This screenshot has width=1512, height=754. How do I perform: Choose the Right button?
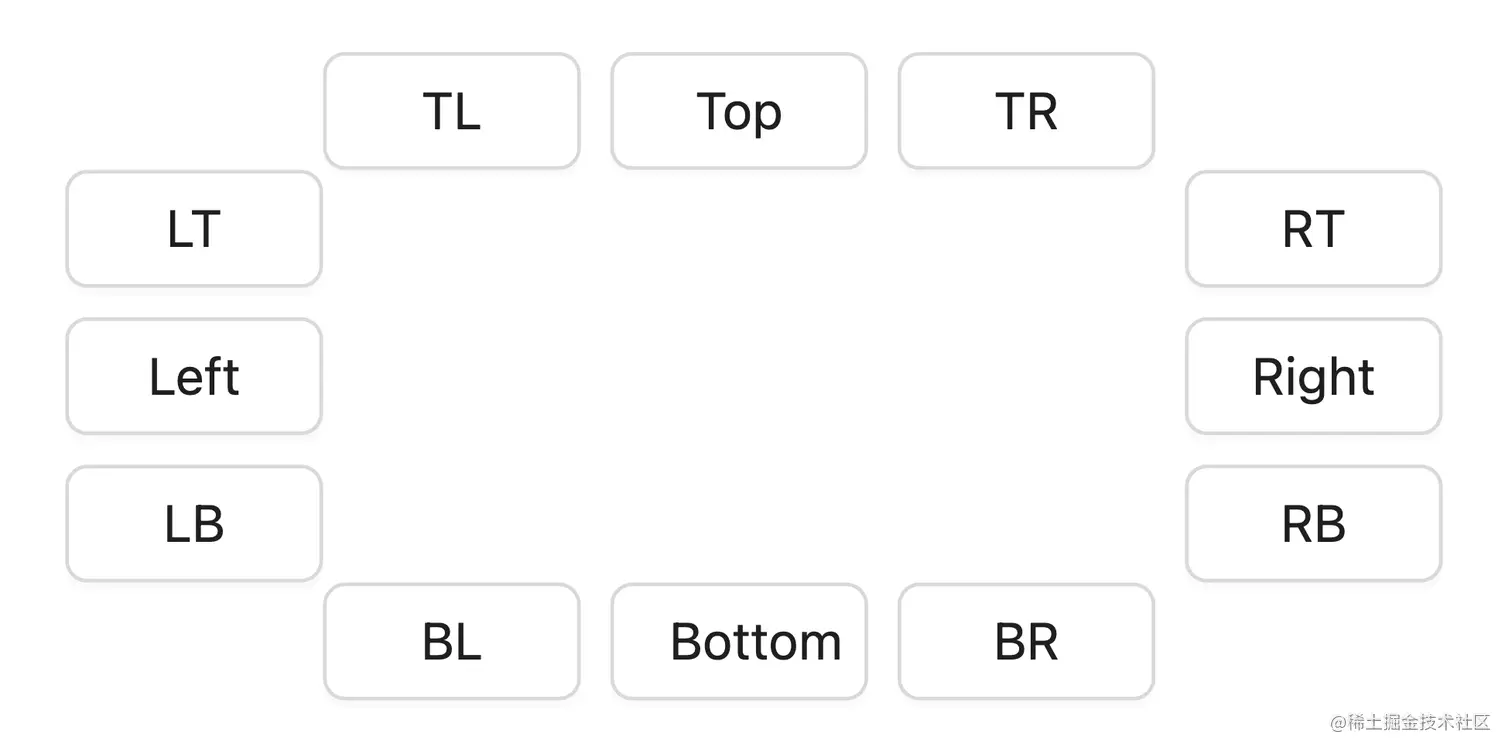[1314, 376]
